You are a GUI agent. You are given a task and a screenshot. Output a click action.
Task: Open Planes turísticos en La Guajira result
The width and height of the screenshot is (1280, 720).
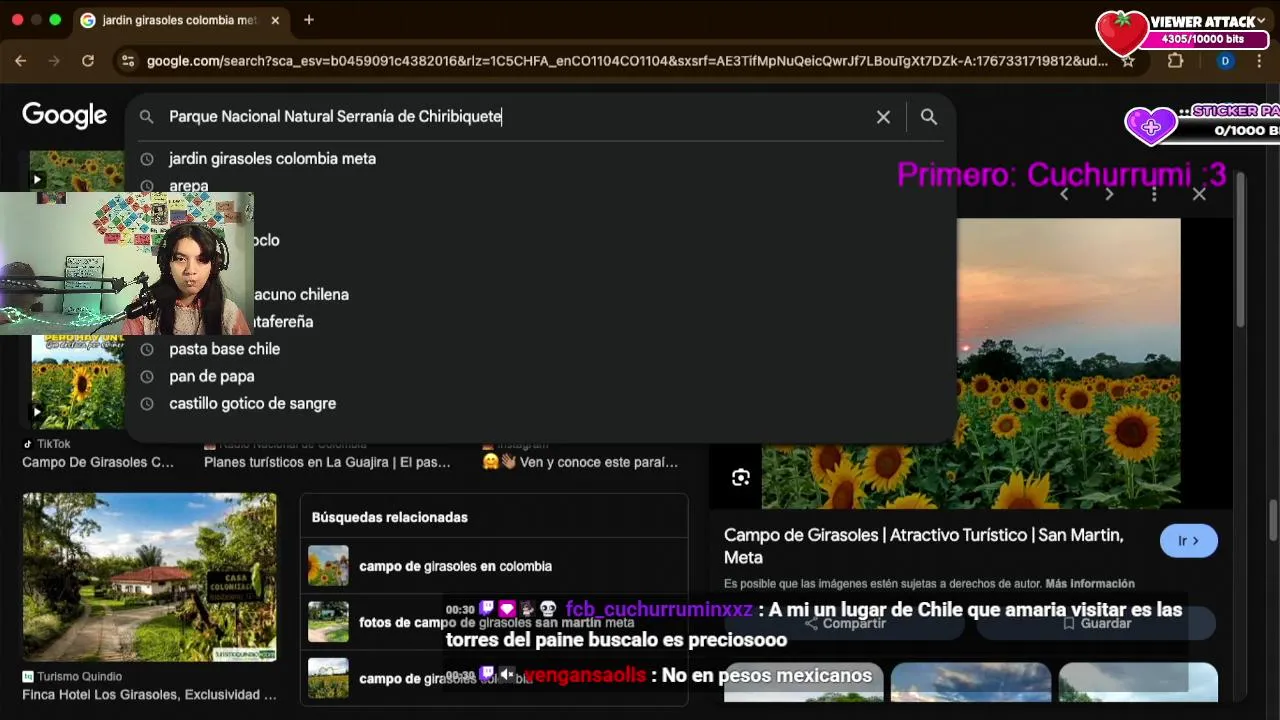(327, 462)
